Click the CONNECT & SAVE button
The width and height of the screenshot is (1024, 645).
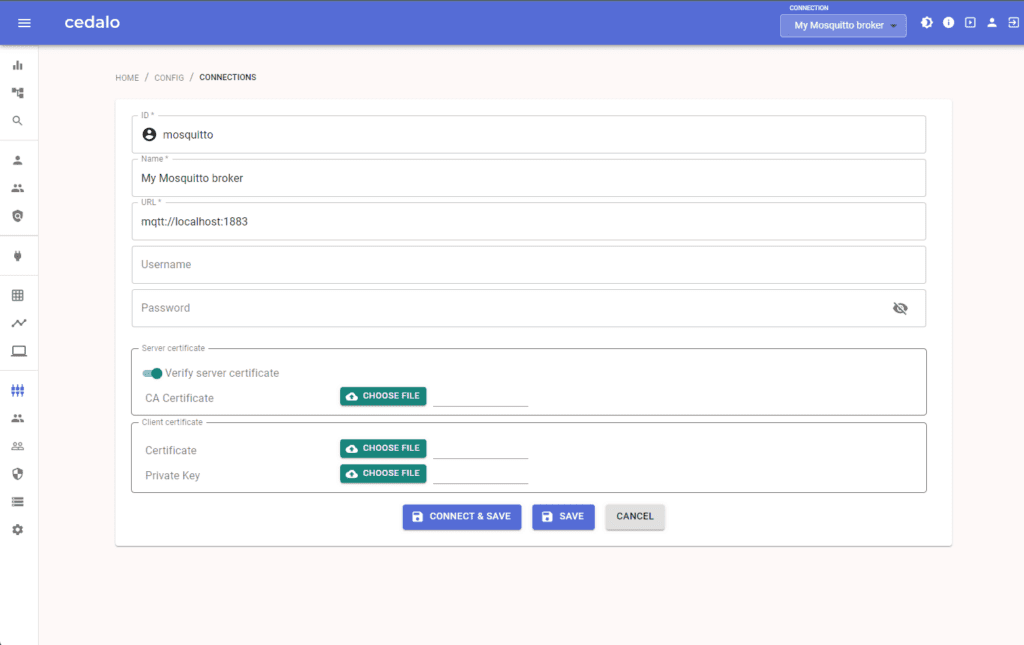461,516
